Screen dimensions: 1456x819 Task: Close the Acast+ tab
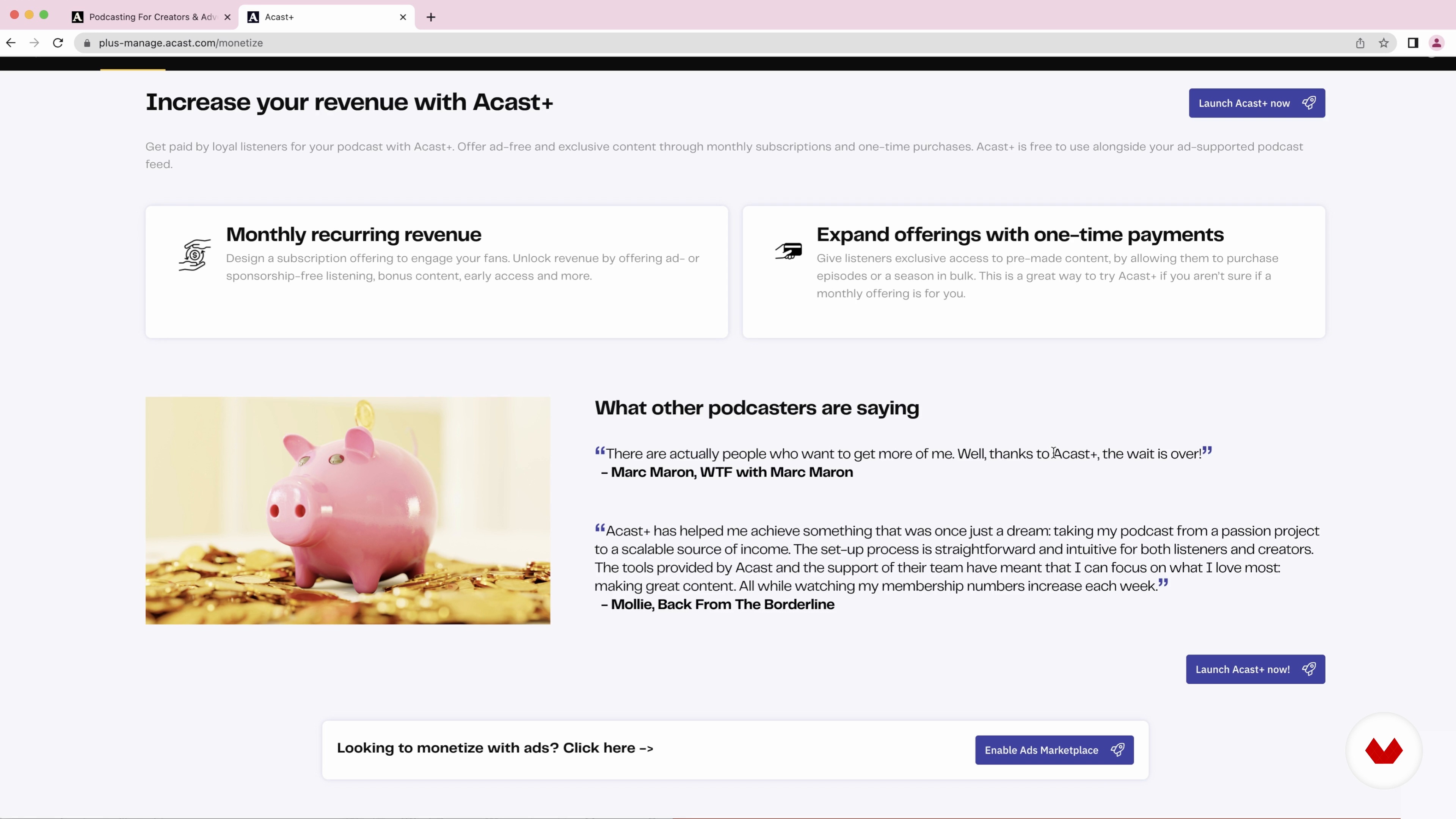(403, 17)
